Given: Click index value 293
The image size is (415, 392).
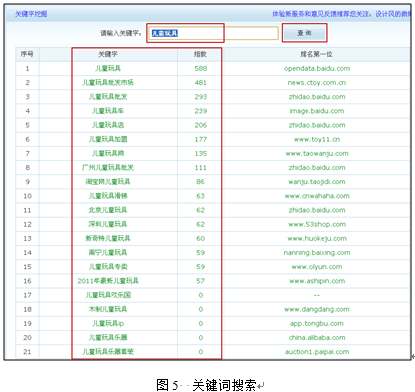Looking at the screenshot, I should pos(201,97).
